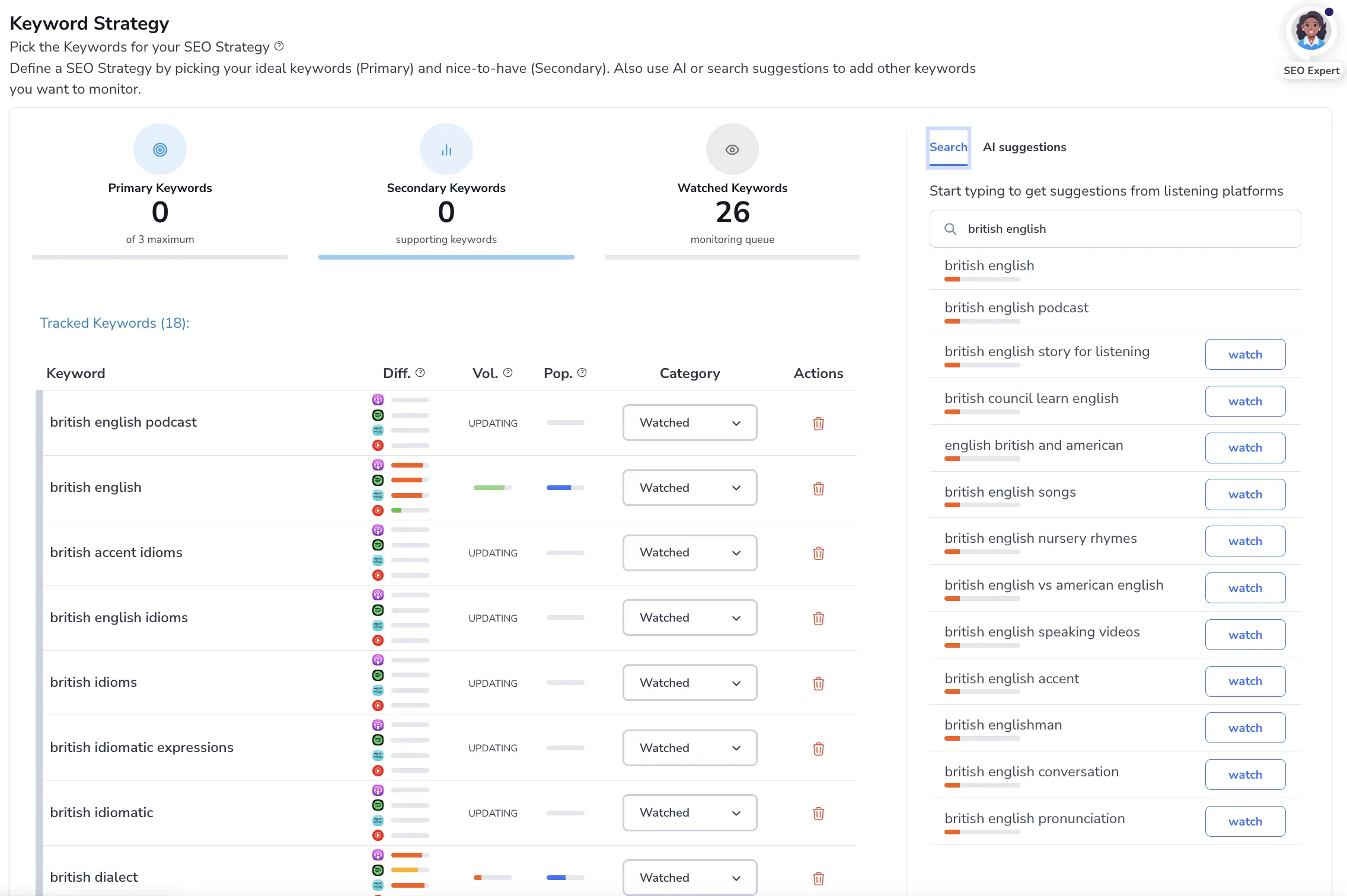The width and height of the screenshot is (1347, 896).
Task: Watch british english story for listening
Action: click(1245, 354)
